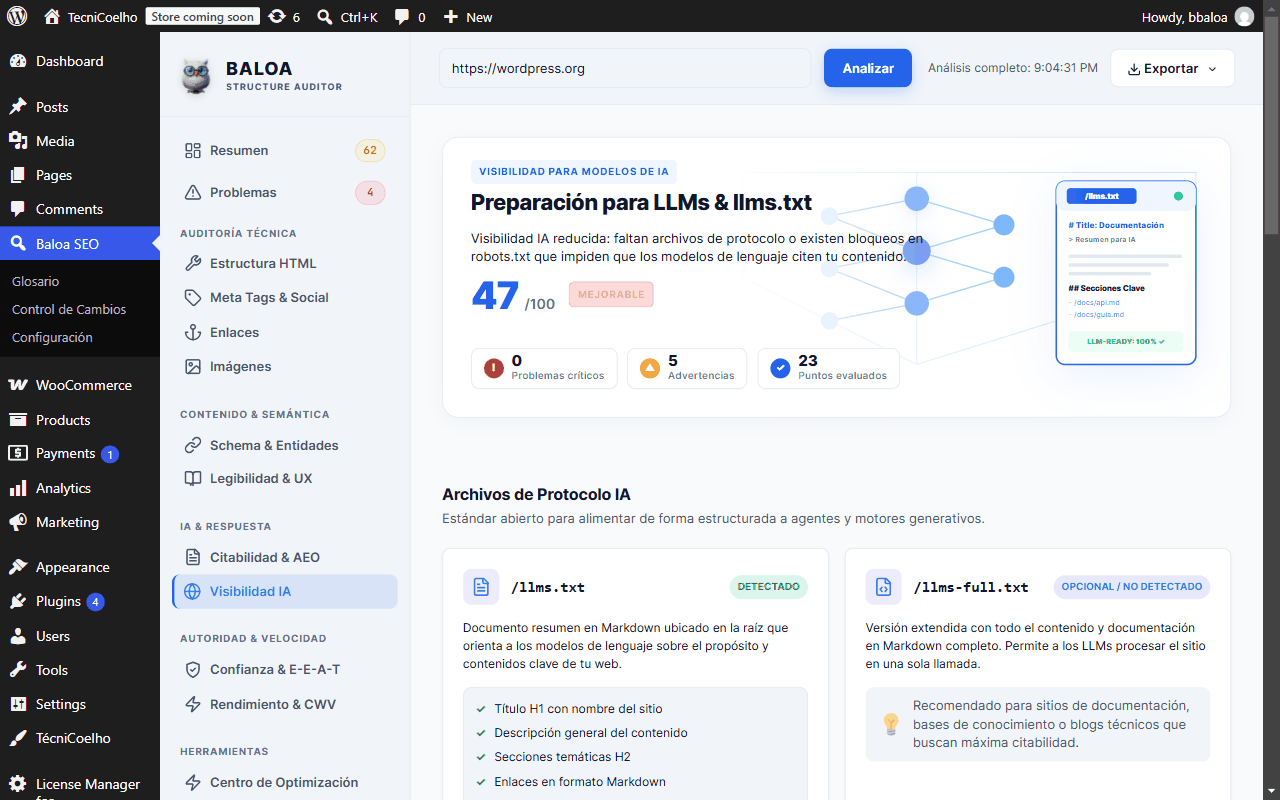
Task: Click the WooCommerce Woo icon
Action: pyautogui.click(x=18, y=385)
